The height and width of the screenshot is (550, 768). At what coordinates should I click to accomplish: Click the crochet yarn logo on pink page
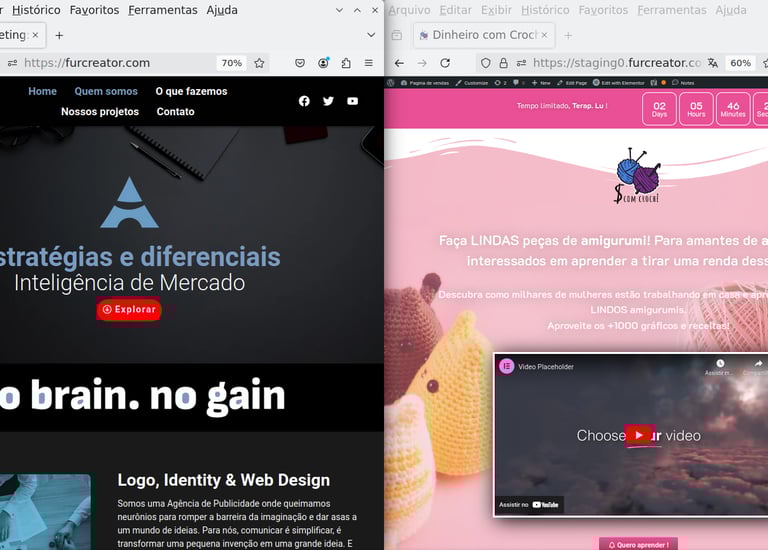[x=637, y=175]
